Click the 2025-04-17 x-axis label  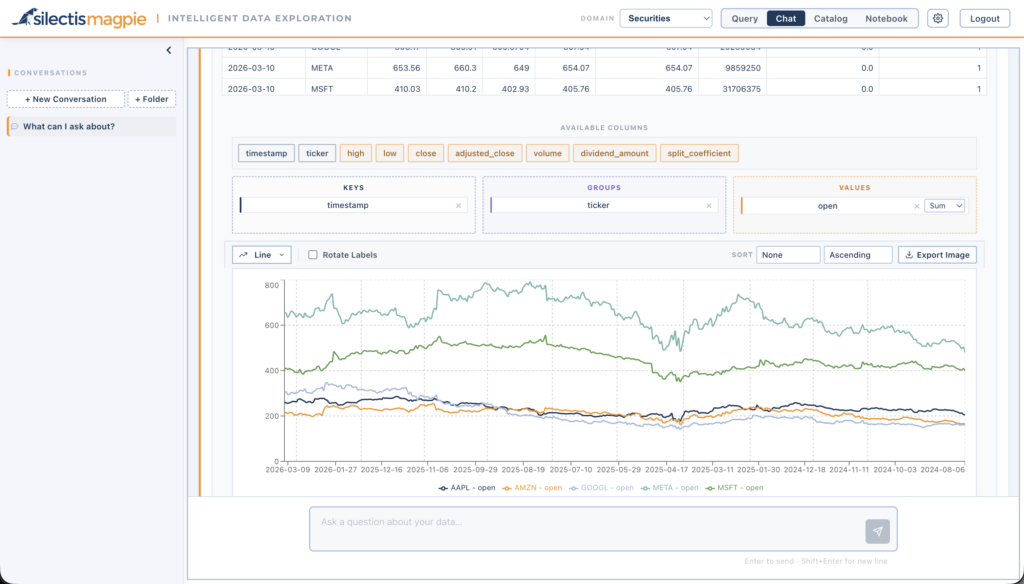[666, 470]
